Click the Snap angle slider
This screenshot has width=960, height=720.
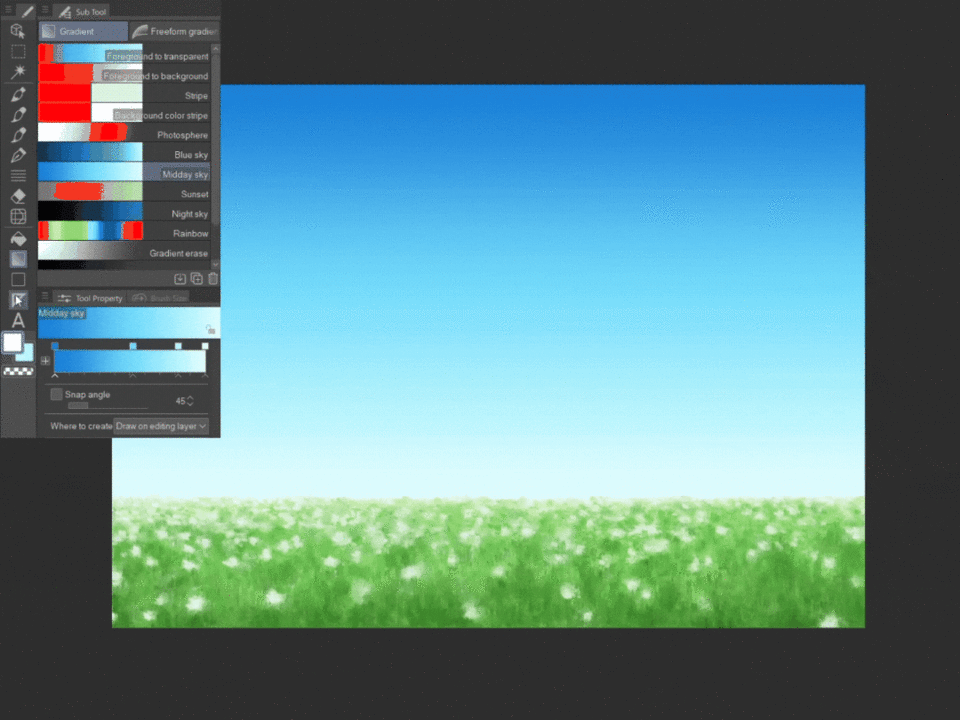108,405
